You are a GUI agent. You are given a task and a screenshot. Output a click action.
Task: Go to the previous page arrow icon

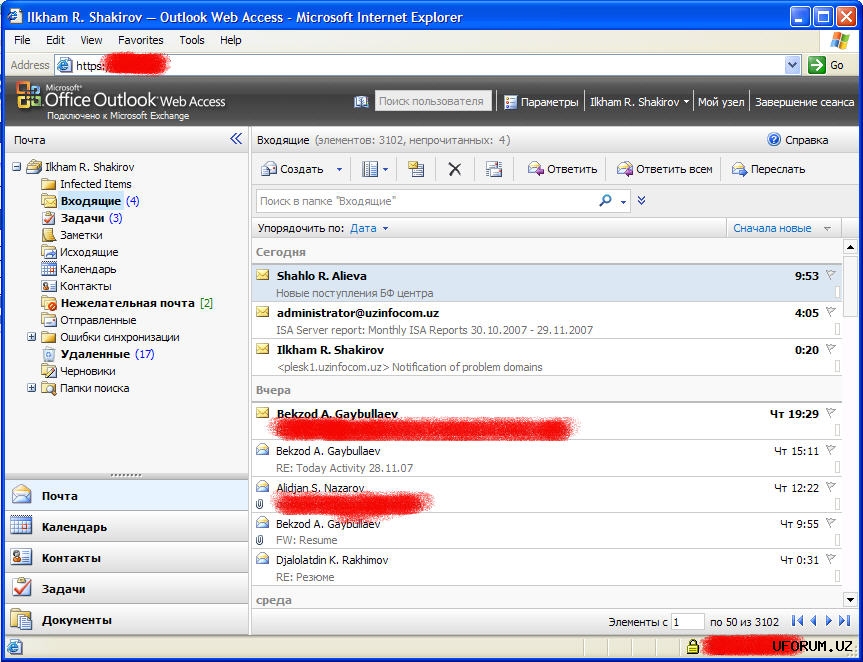[813, 621]
